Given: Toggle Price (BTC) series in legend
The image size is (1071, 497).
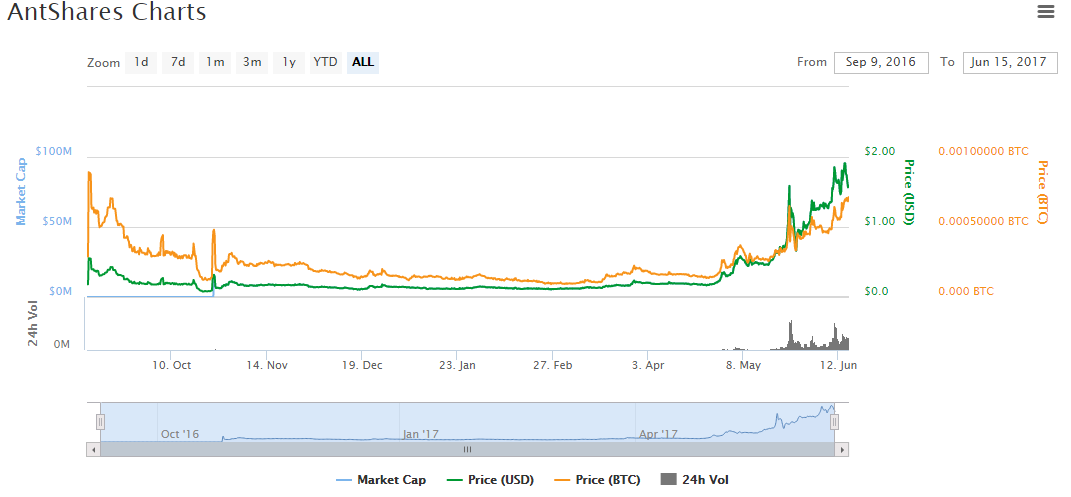Looking at the screenshot, I should [596, 480].
